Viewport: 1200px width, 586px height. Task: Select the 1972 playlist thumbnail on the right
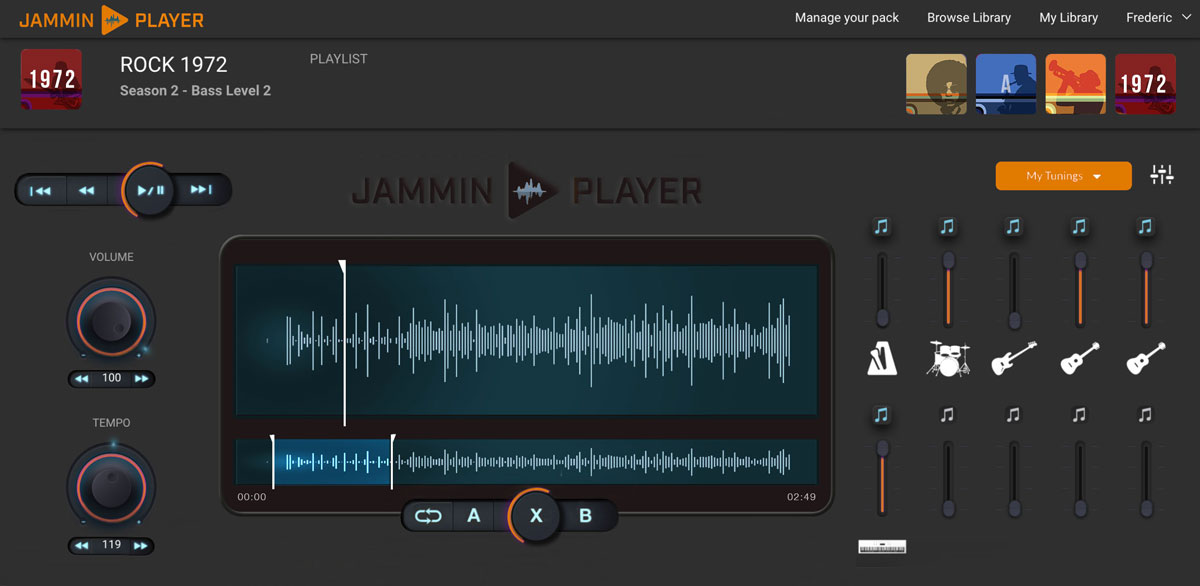pos(1145,84)
